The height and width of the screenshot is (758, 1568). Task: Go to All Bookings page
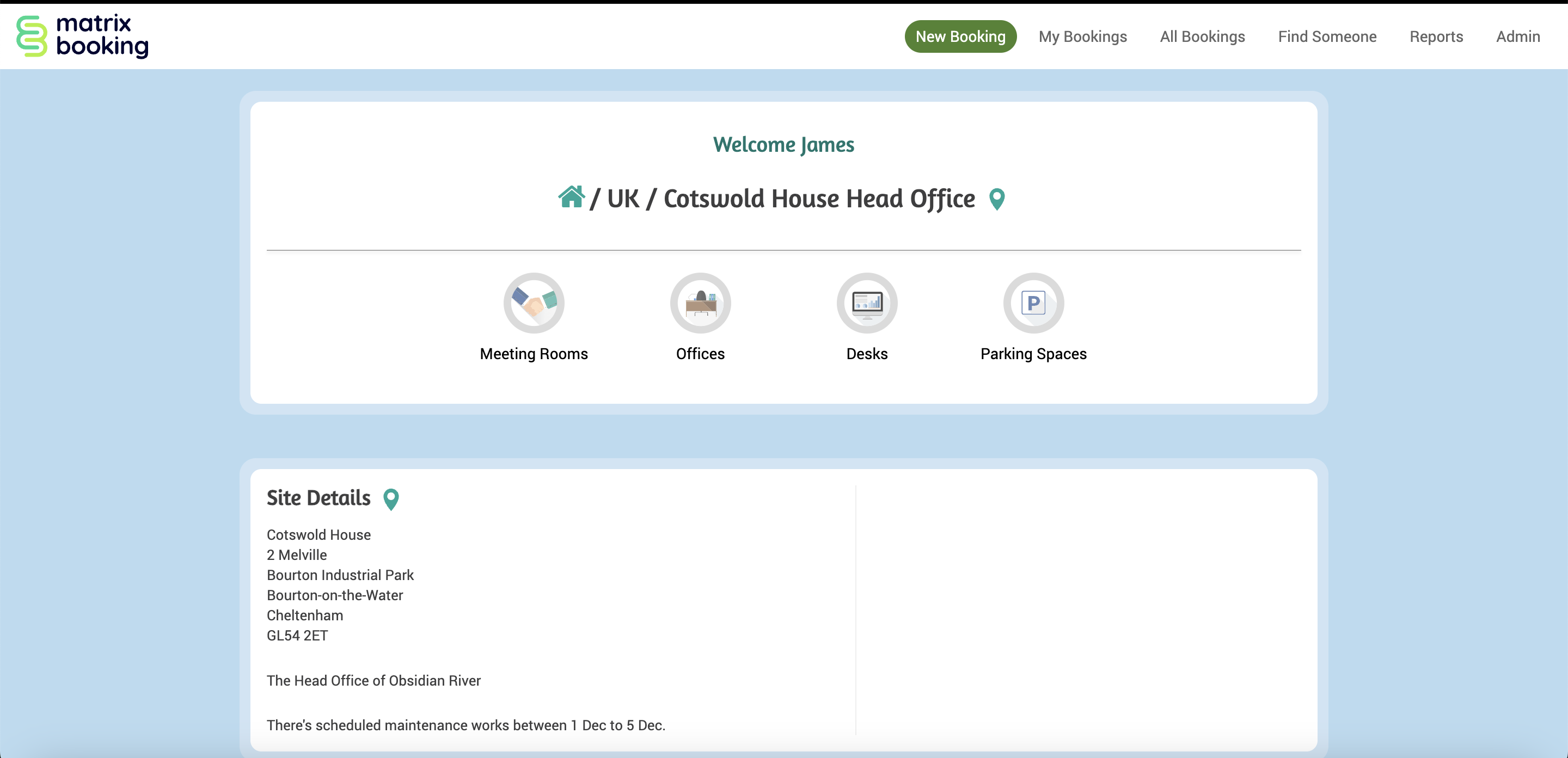coord(1202,36)
